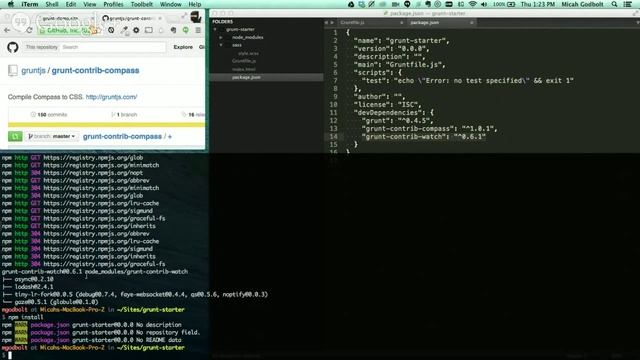640x360 pixels.
Task: Click the Wi-Fi status icon
Action: tap(473, 4)
